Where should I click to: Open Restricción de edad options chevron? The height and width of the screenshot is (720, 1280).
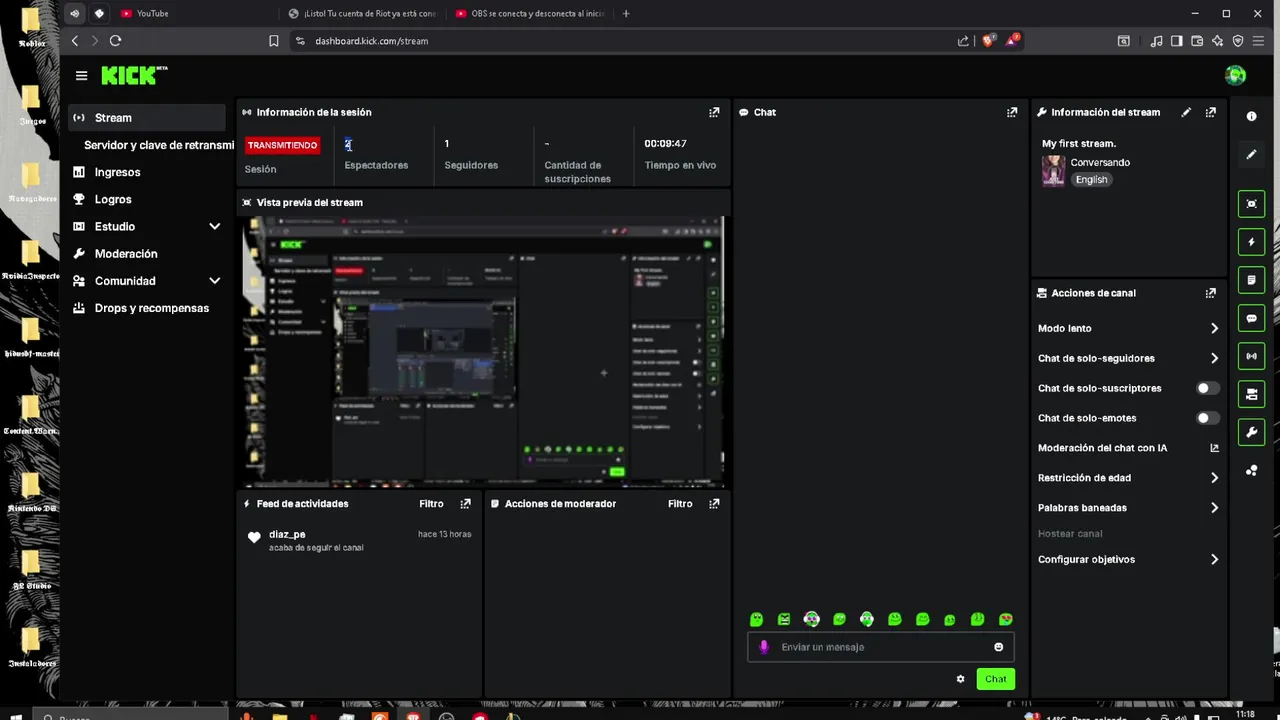click(1214, 478)
